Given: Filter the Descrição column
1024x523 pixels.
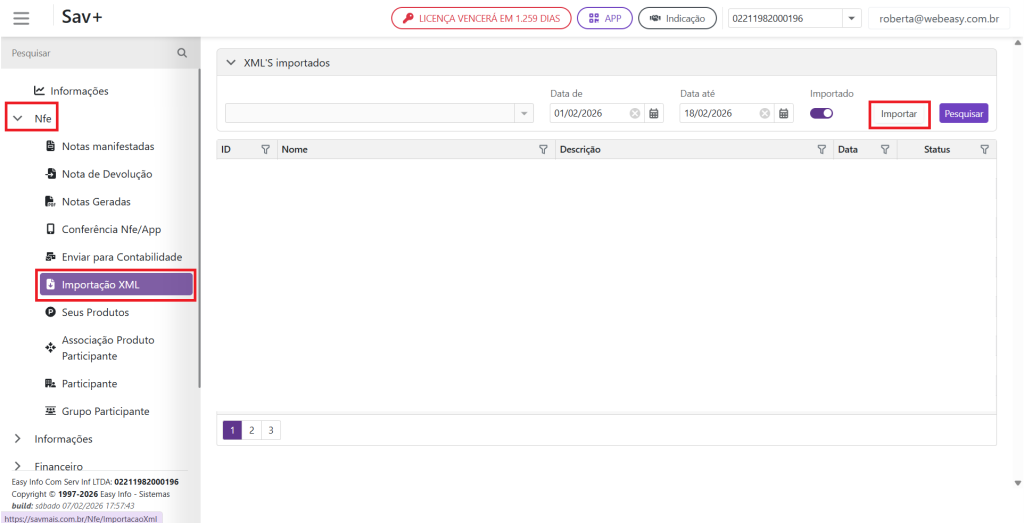Looking at the screenshot, I should (821, 150).
